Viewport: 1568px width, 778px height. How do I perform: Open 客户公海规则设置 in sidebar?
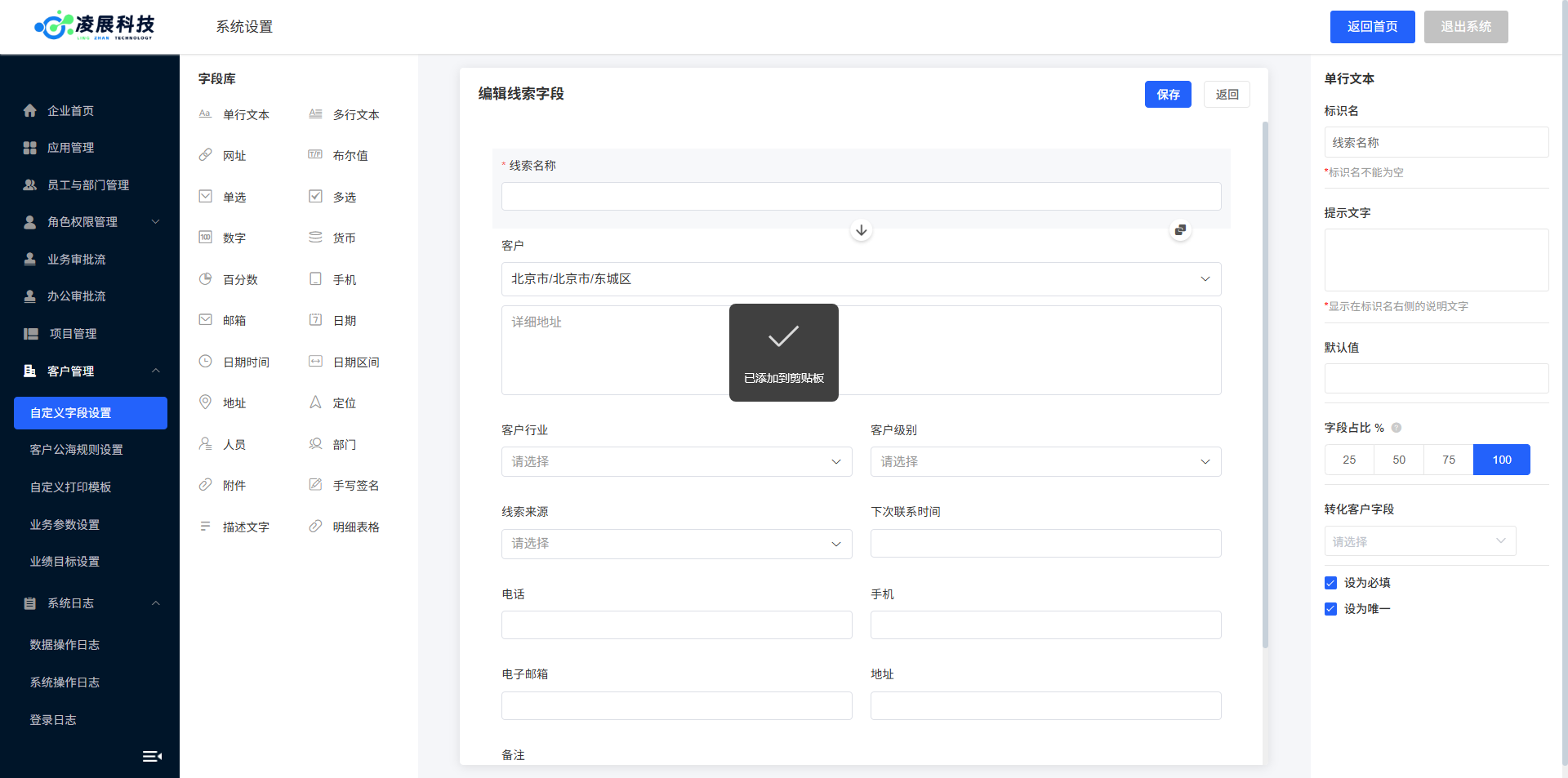pos(77,450)
